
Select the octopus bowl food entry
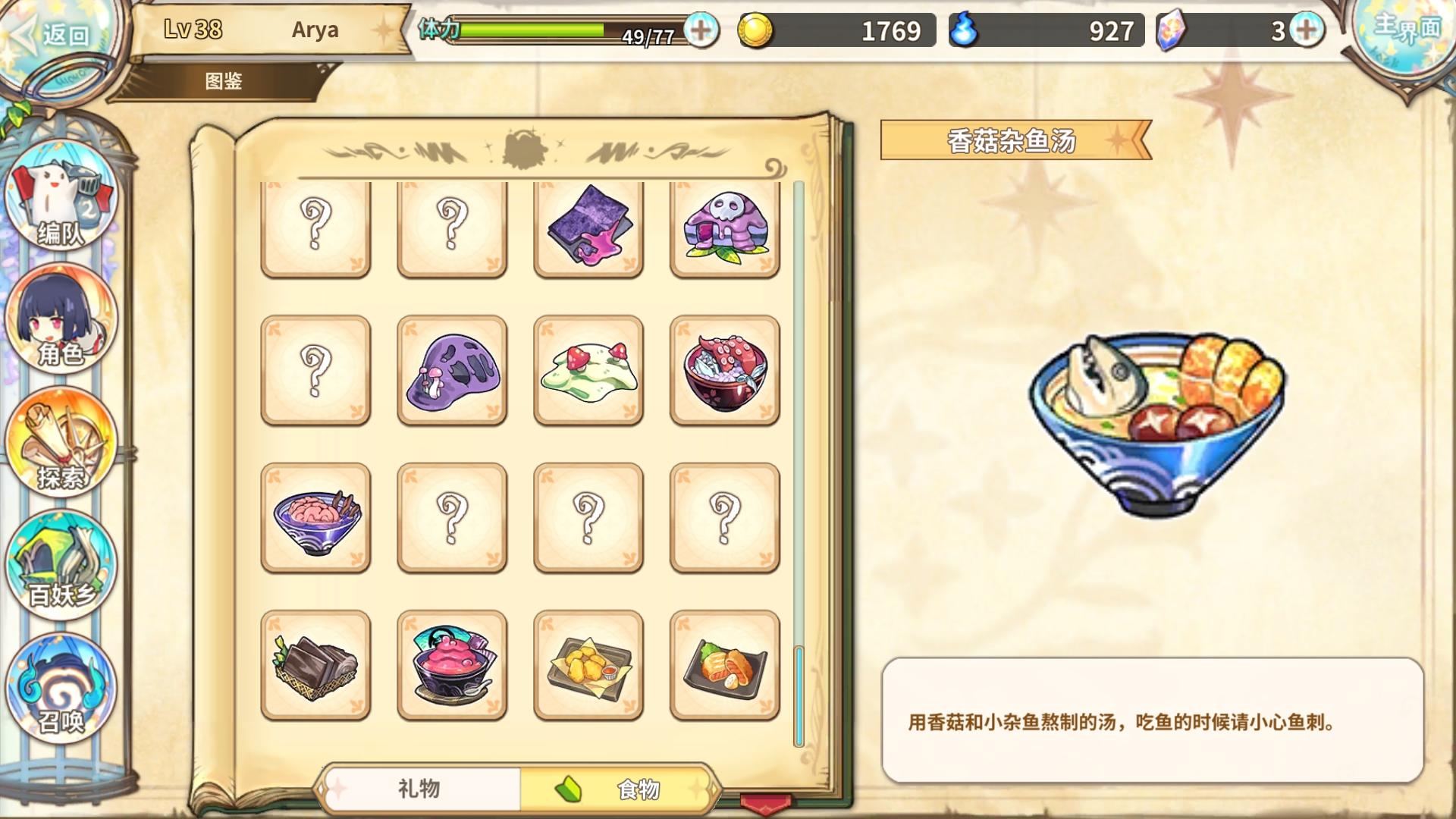(x=725, y=370)
